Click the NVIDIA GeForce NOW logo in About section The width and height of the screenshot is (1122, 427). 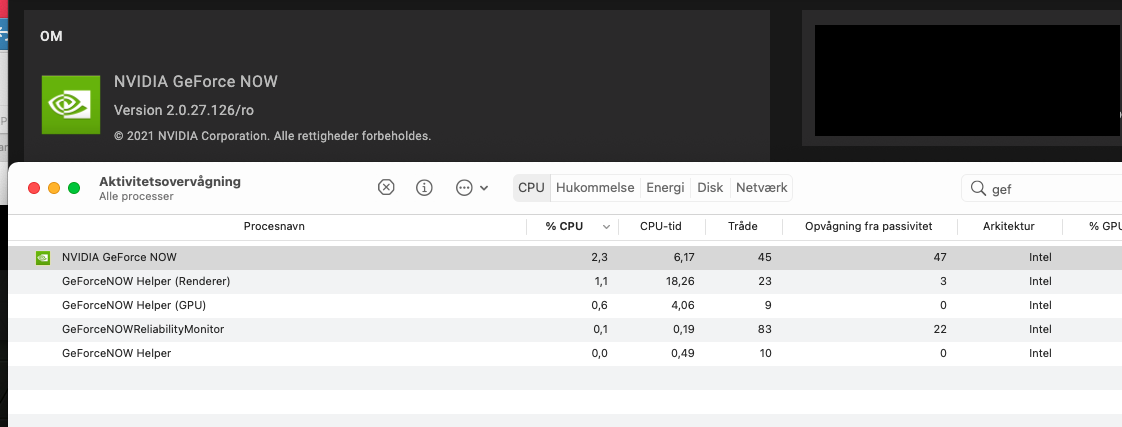point(70,104)
